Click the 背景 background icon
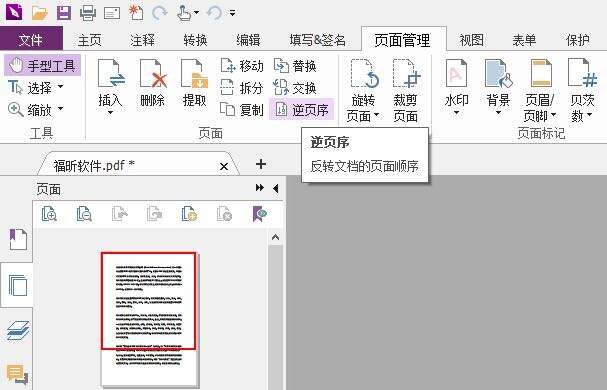 499,74
